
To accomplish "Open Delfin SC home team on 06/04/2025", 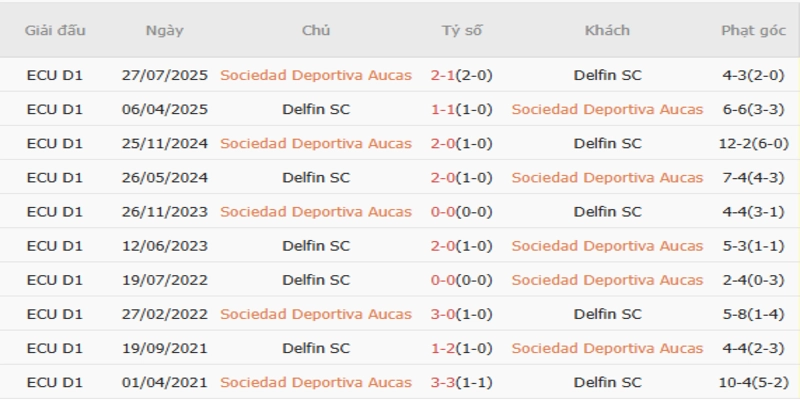I will pyautogui.click(x=316, y=109).
